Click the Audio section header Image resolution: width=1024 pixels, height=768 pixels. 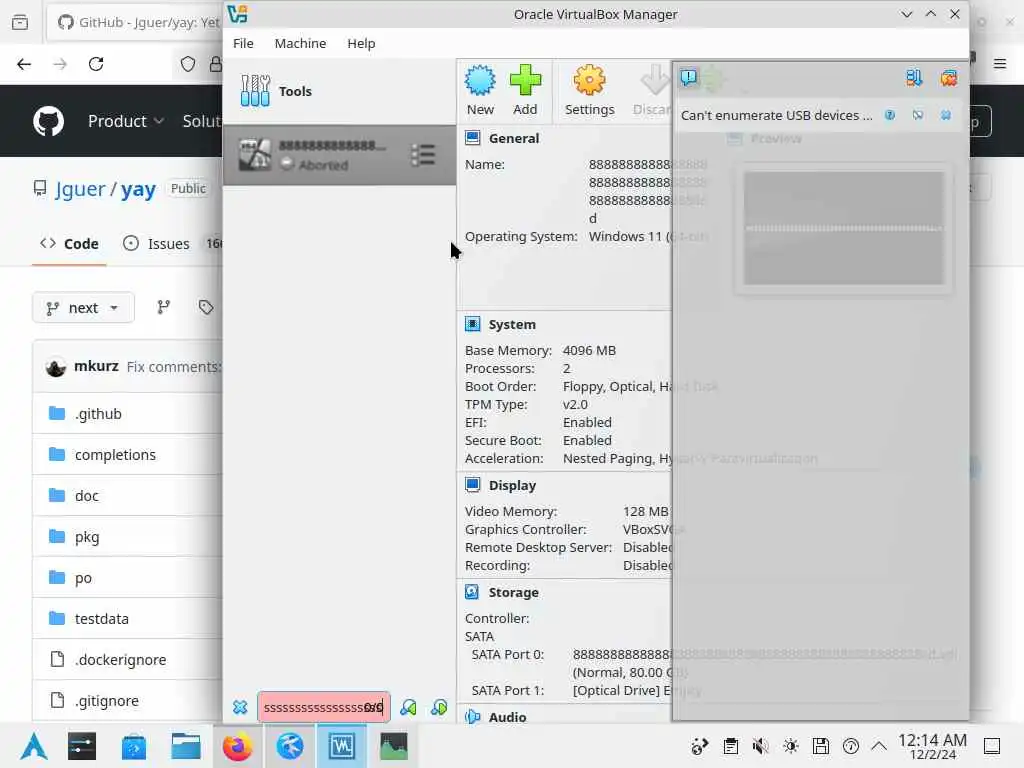click(x=507, y=717)
